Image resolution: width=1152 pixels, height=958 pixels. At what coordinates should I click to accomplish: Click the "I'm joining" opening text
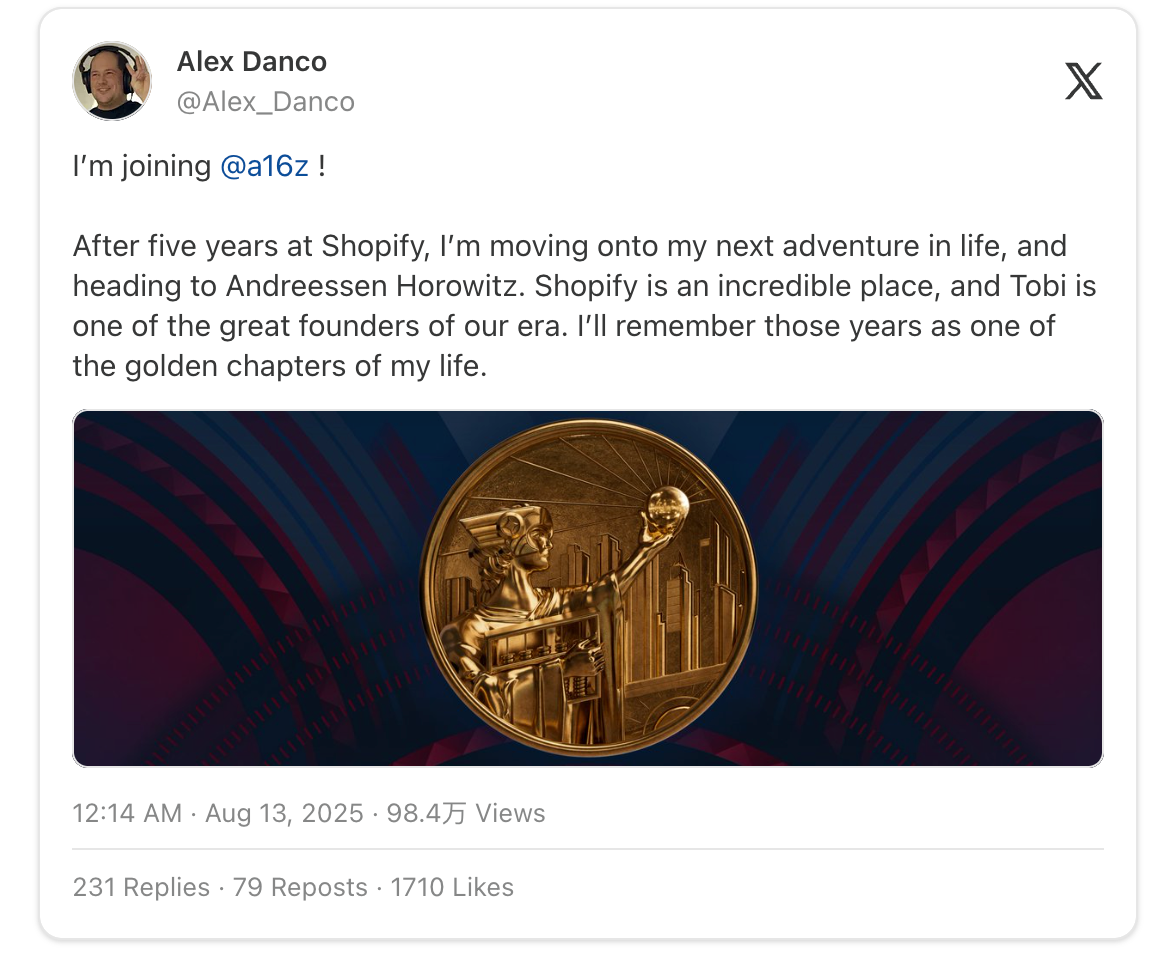141,166
